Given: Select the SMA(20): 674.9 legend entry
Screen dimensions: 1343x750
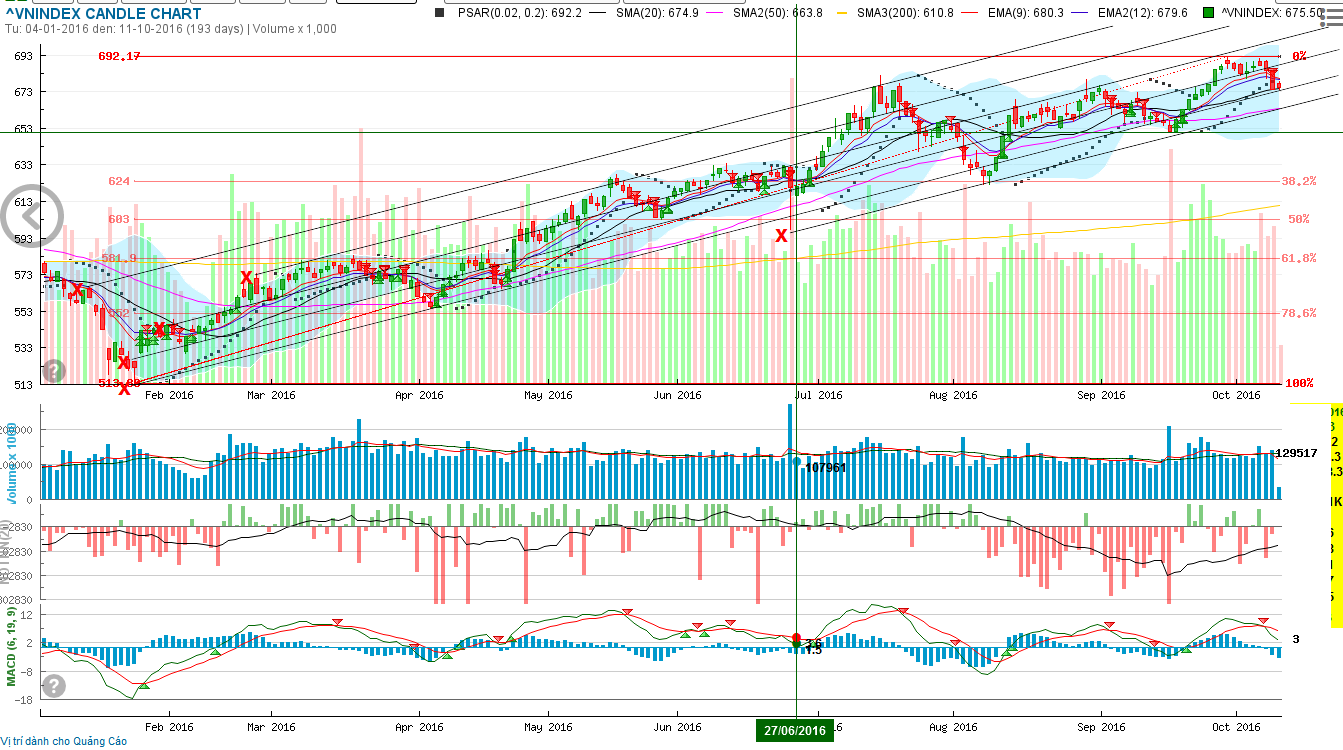Looking at the screenshot, I should (659, 13).
